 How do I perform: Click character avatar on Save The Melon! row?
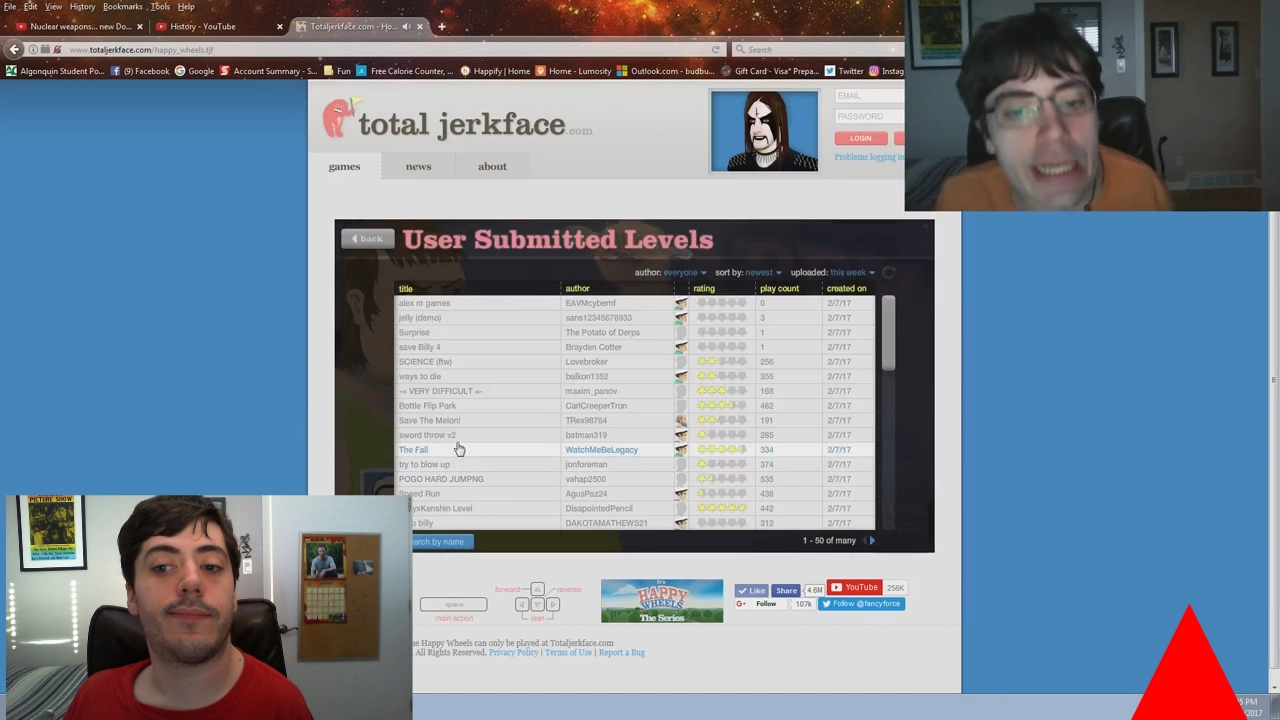pos(681,420)
